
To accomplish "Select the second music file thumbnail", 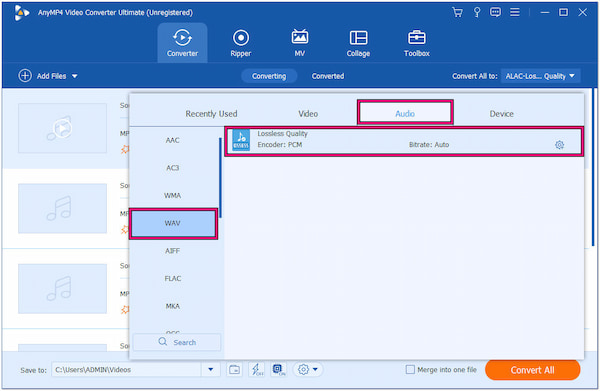I will coord(62,208).
